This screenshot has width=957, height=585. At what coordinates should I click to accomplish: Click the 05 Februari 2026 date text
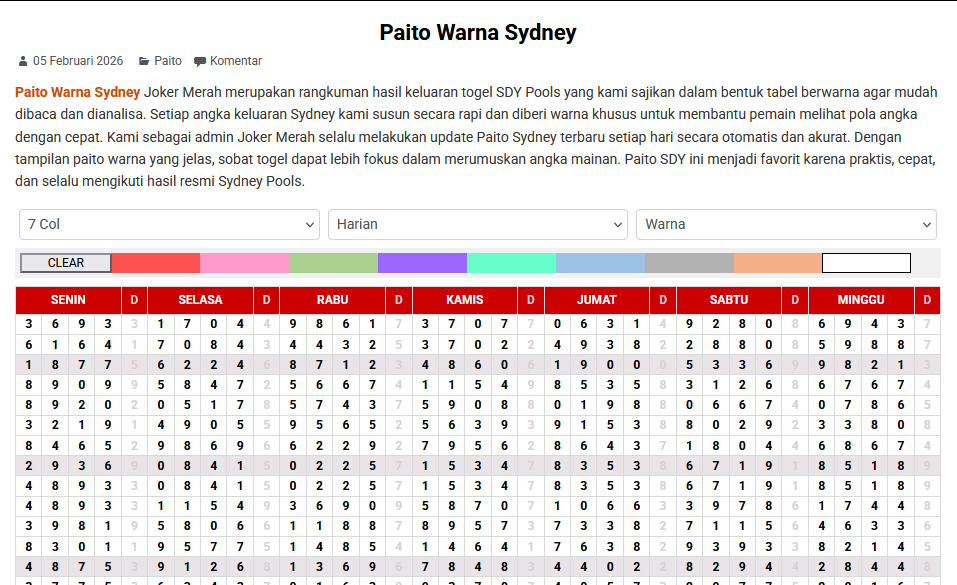pos(77,60)
